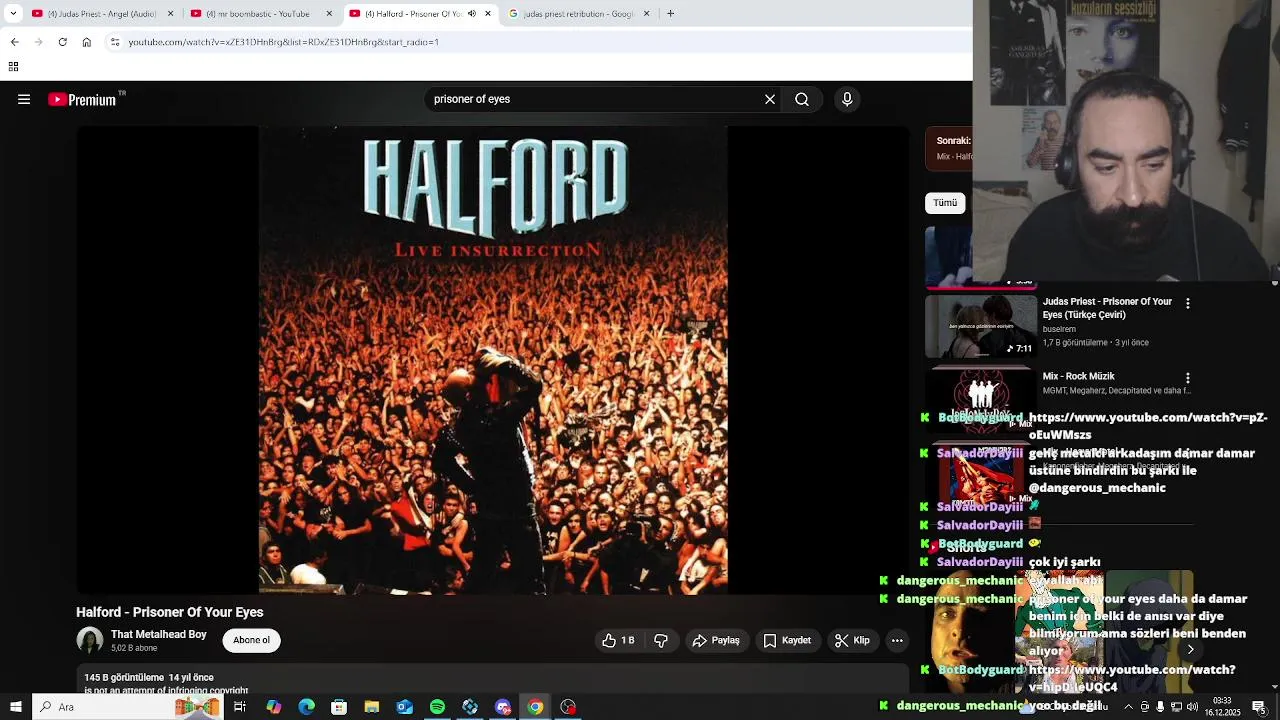Go back with browser back arrow
The height and width of the screenshot is (720, 1280).
(14, 42)
